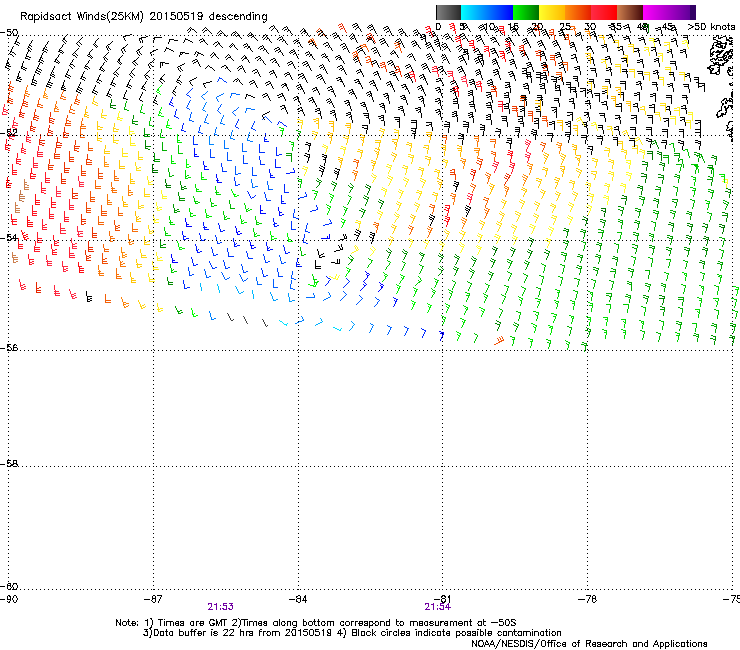Click the -78 longitude axis label
The image size is (740, 650).
point(588,599)
